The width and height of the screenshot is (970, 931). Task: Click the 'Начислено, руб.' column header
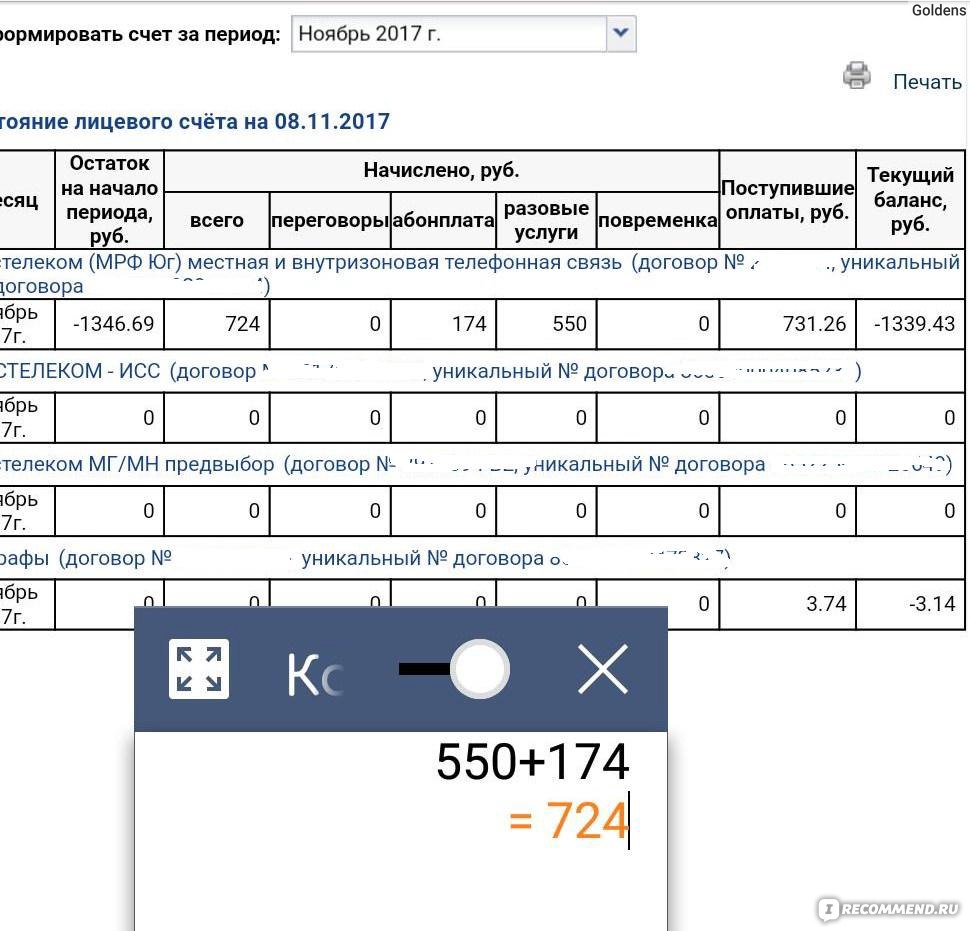[441, 170]
